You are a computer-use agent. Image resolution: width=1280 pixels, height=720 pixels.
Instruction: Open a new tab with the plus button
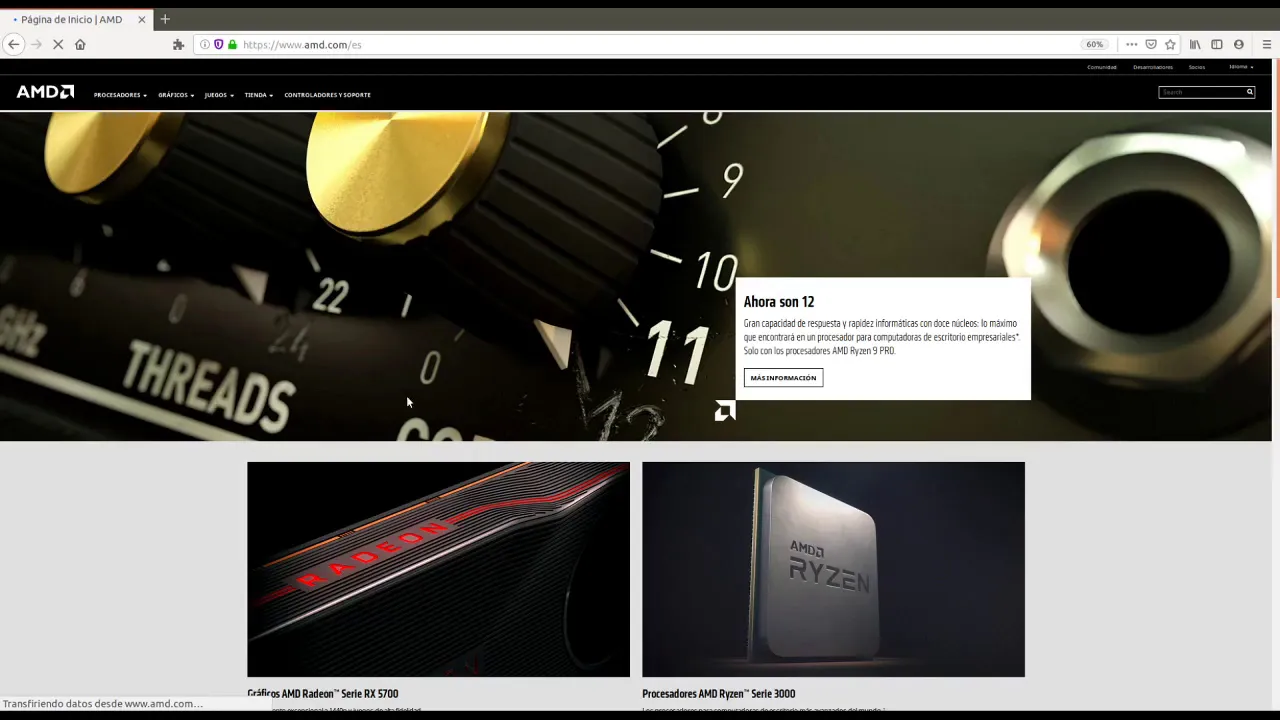click(165, 19)
